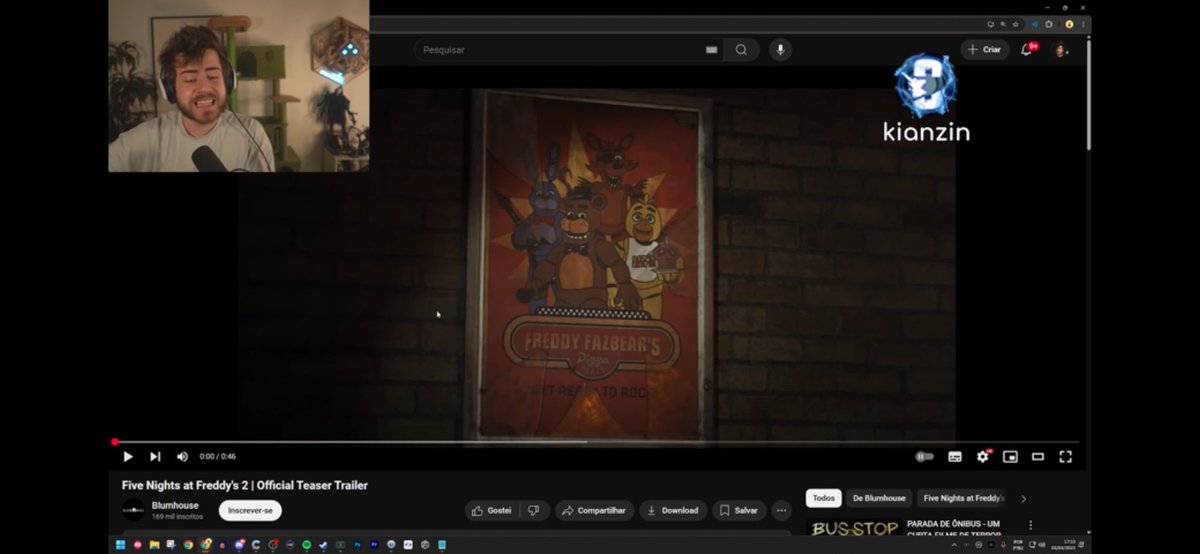Open Chrome three-dot menu
Screen dimensions: 1200x554
(x=1083, y=24)
